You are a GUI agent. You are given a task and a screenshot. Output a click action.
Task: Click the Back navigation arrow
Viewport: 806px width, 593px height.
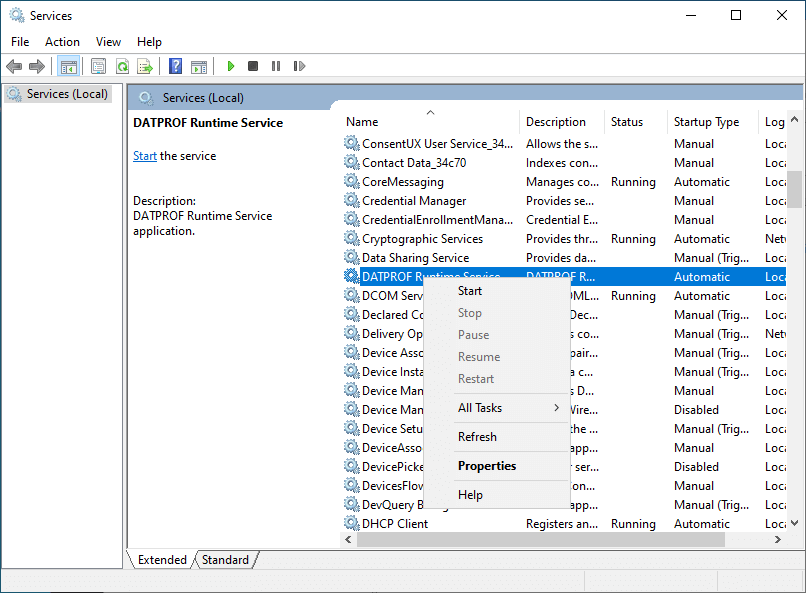[x=14, y=66]
